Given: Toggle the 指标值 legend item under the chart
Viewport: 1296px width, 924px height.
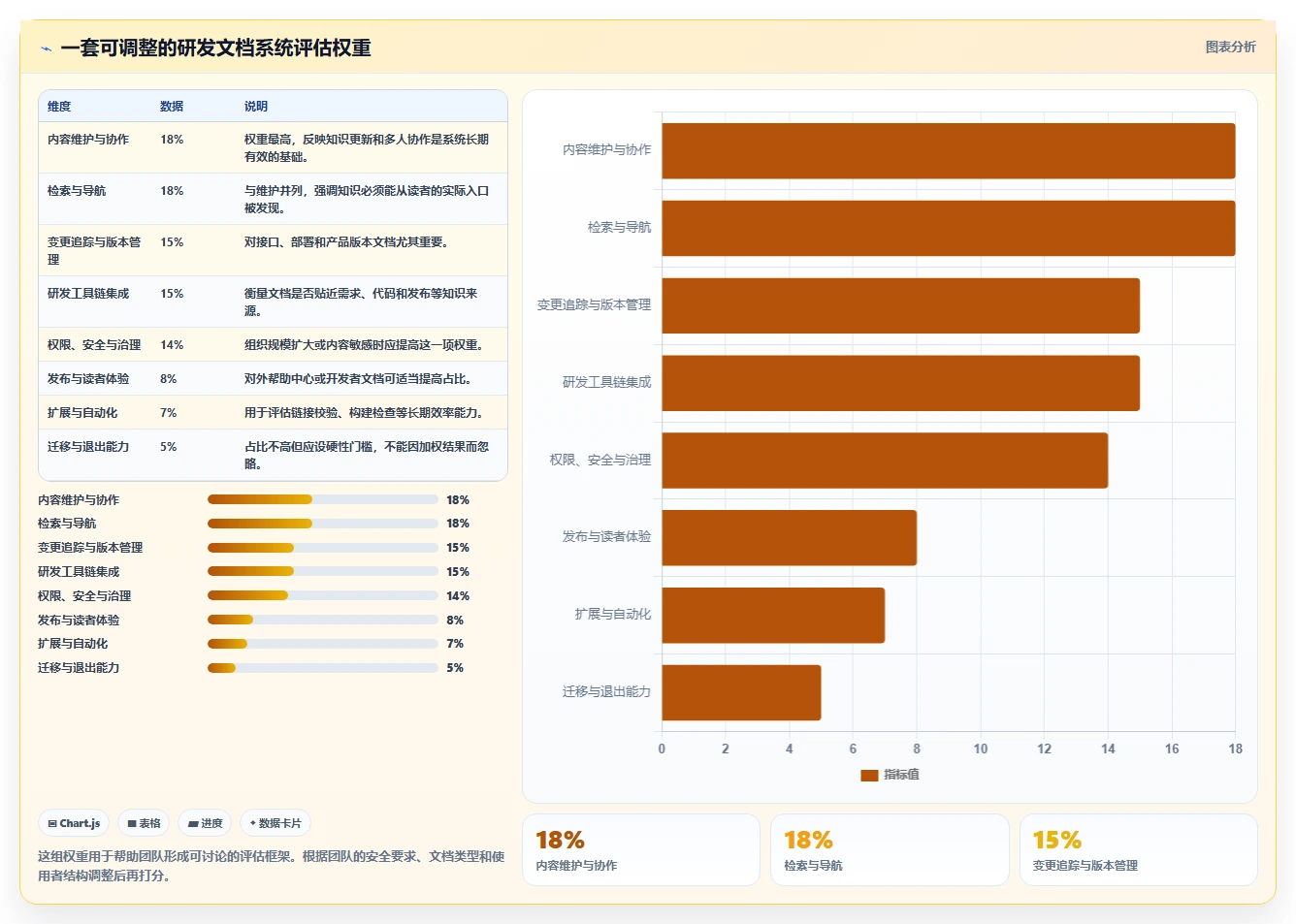Looking at the screenshot, I should pyautogui.click(x=890, y=775).
